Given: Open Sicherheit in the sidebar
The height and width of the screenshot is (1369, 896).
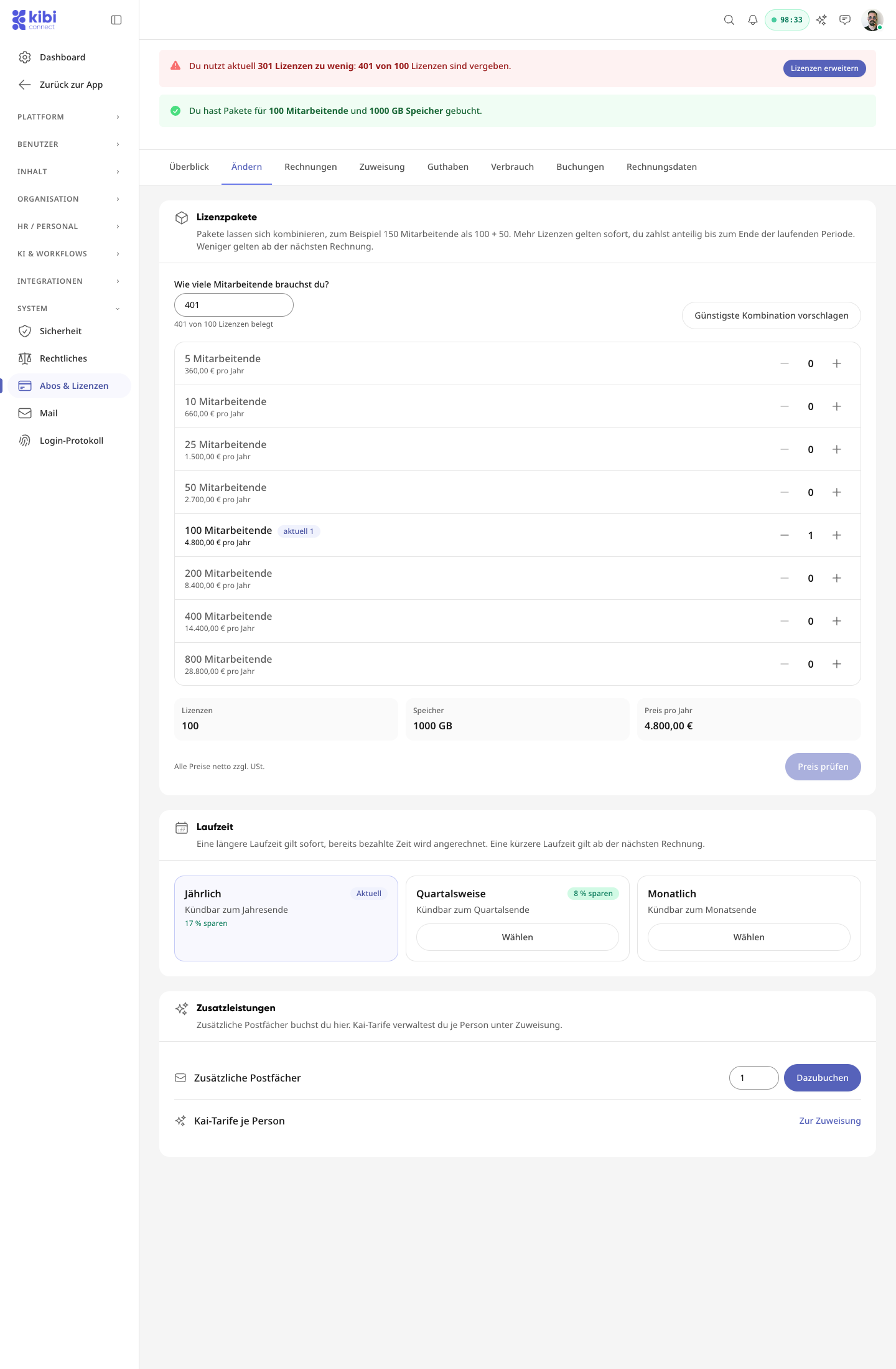Looking at the screenshot, I should click(69, 331).
